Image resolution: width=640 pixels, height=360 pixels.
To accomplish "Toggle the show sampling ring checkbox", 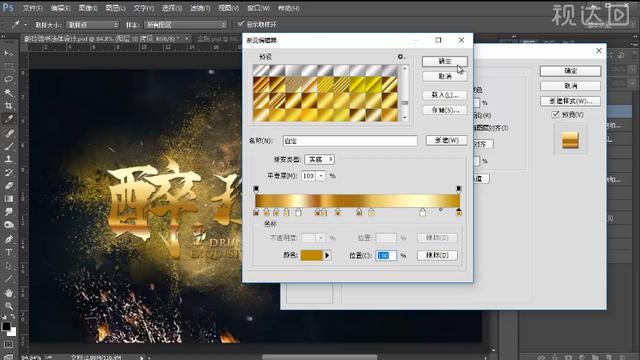I will click(x=241, y=24).
